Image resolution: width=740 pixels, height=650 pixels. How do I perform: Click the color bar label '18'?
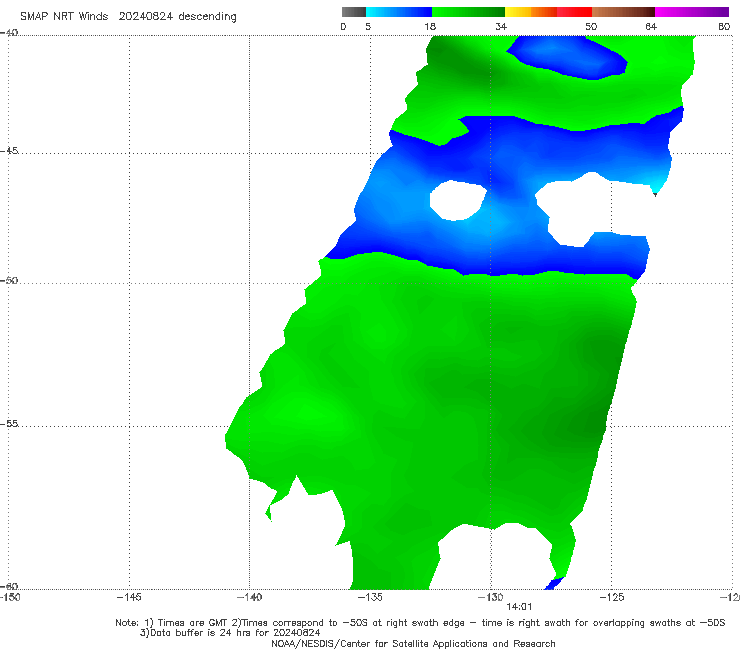click(x=430, y=27)
